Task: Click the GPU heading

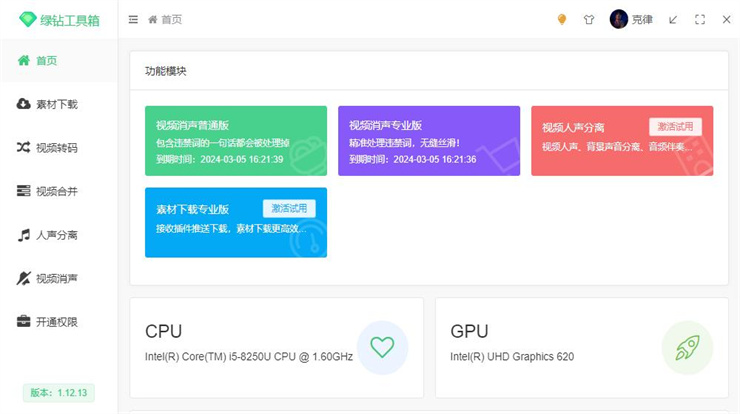Action: coord(469,331)
